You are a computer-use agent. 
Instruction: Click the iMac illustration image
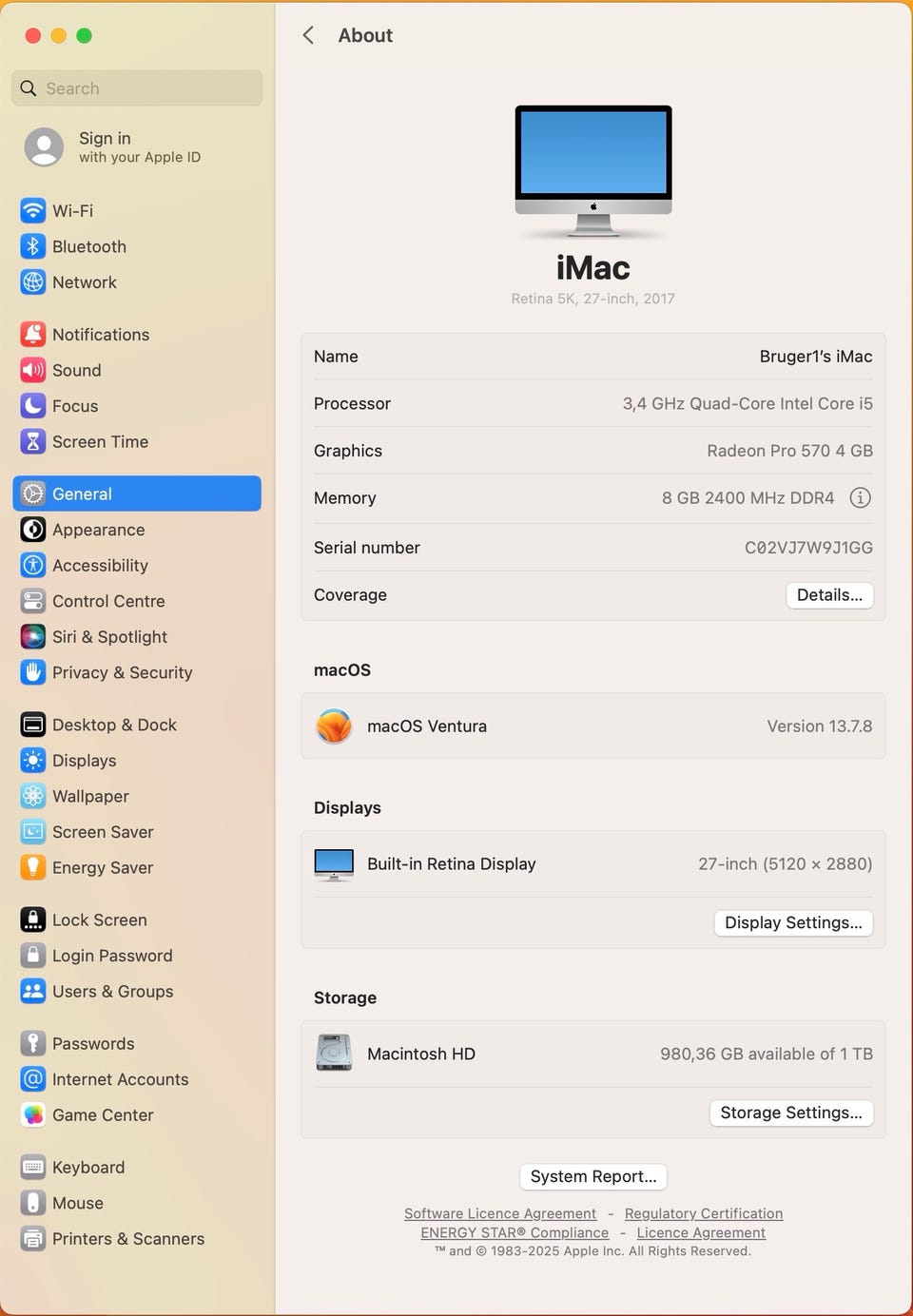593,171
